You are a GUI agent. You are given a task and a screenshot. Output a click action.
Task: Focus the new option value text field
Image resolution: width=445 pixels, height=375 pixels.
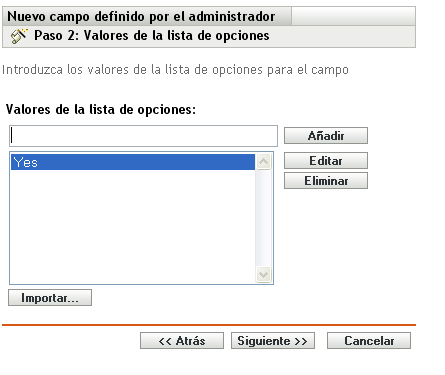tap(143, 136)
